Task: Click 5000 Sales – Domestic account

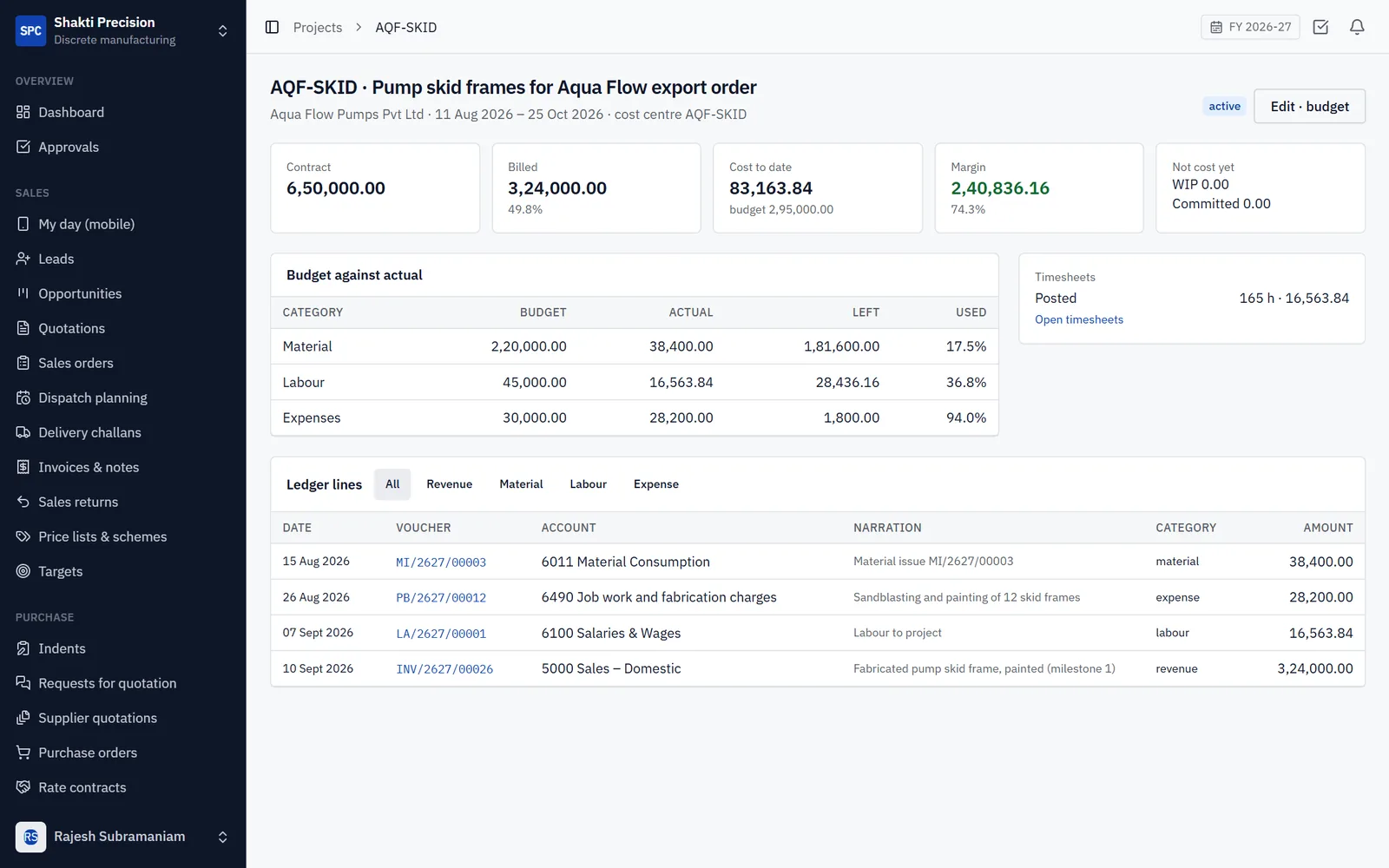Action: tap(611, 668)
